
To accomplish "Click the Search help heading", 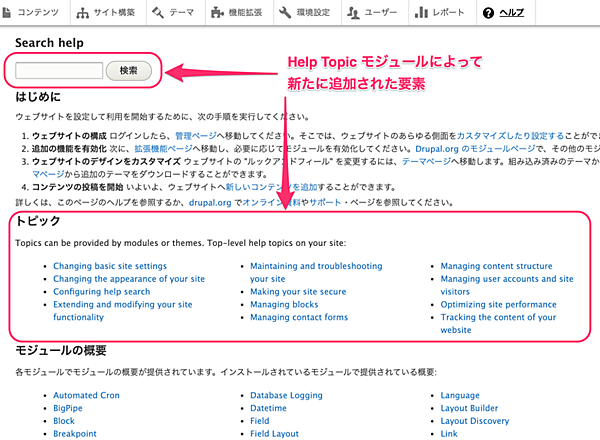I will click(x=49, y=43).
